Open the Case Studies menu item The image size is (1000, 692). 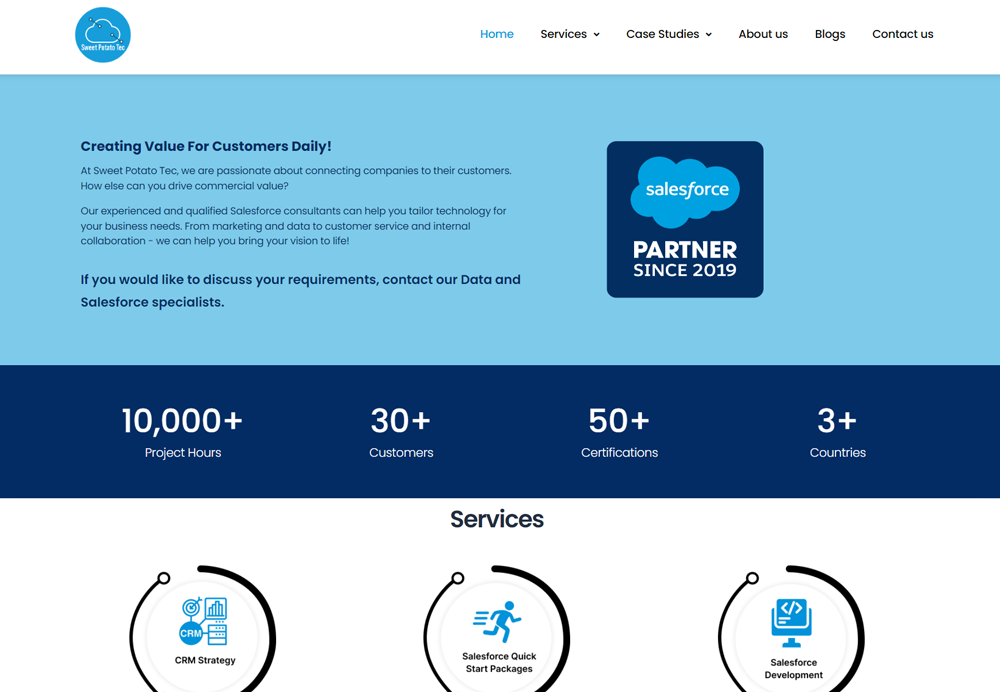(663, 34)
